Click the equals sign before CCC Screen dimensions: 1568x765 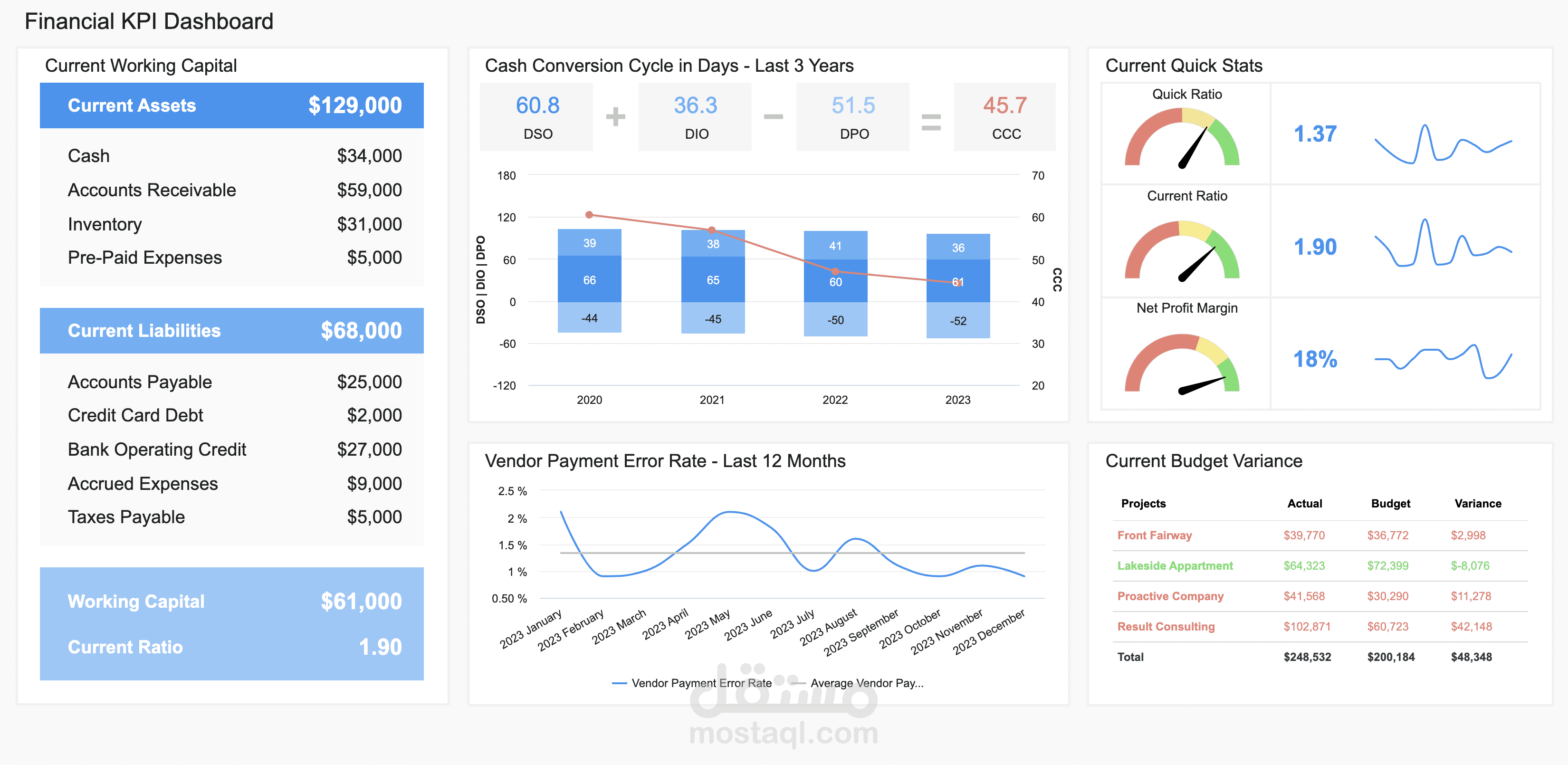click(x=931, y=122)
